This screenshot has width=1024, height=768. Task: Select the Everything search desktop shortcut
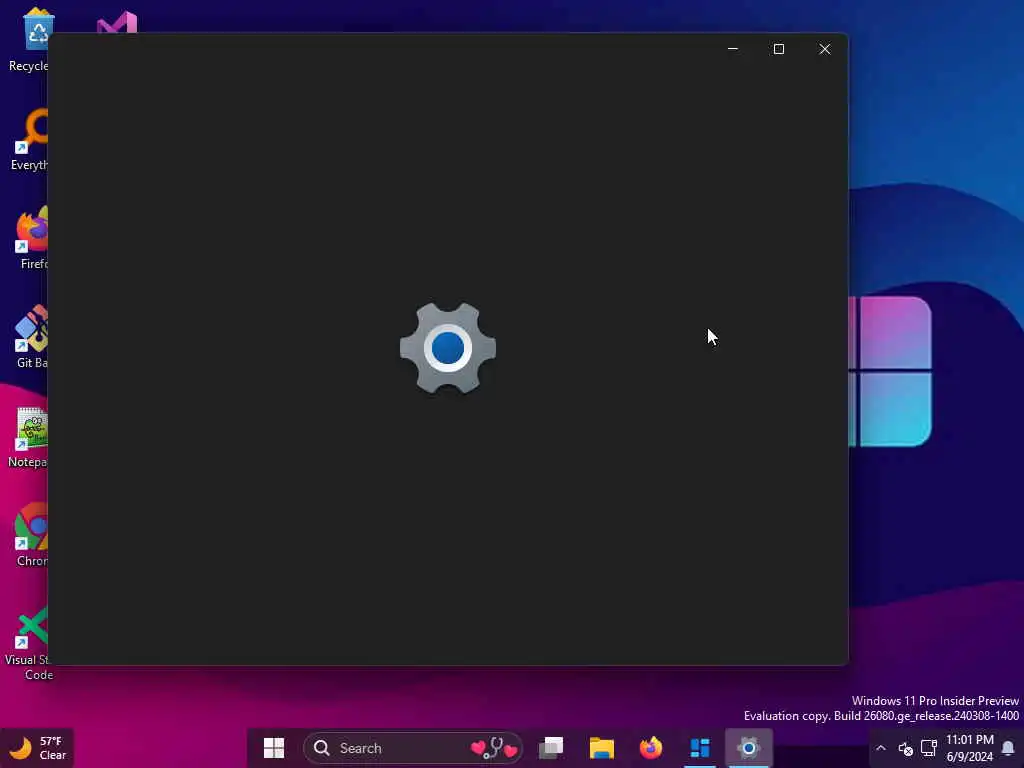(31, 138)
